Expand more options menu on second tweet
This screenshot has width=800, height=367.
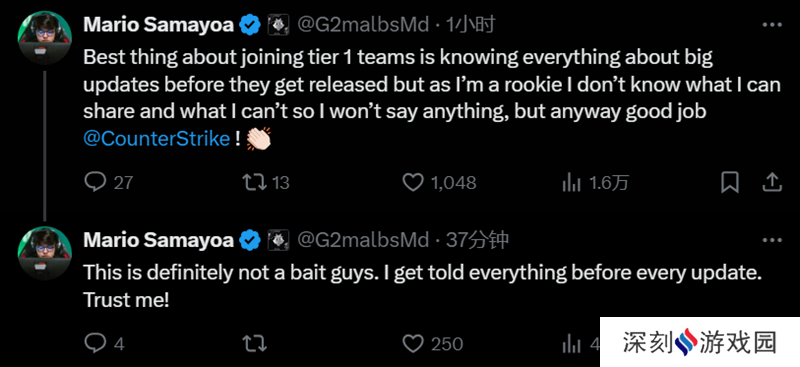pyautogui.click(x=771, y=240)
